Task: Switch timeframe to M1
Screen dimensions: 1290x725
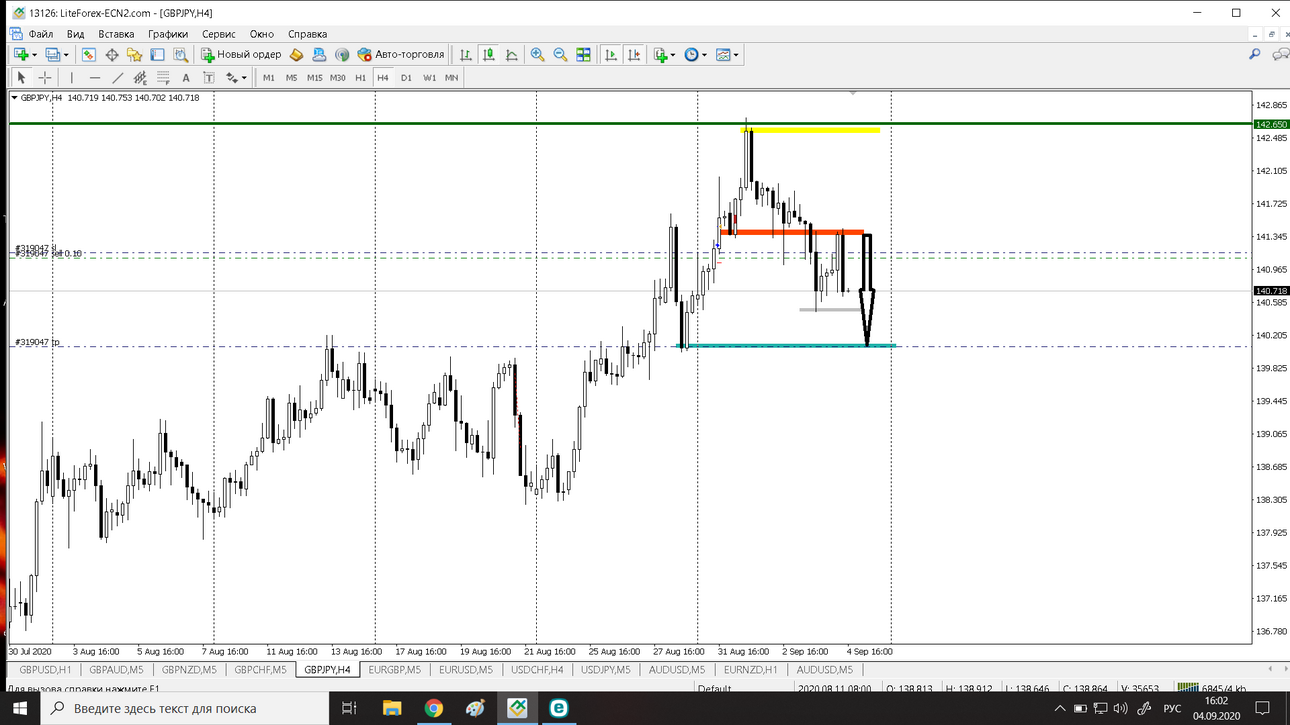Action: (269, 77)
